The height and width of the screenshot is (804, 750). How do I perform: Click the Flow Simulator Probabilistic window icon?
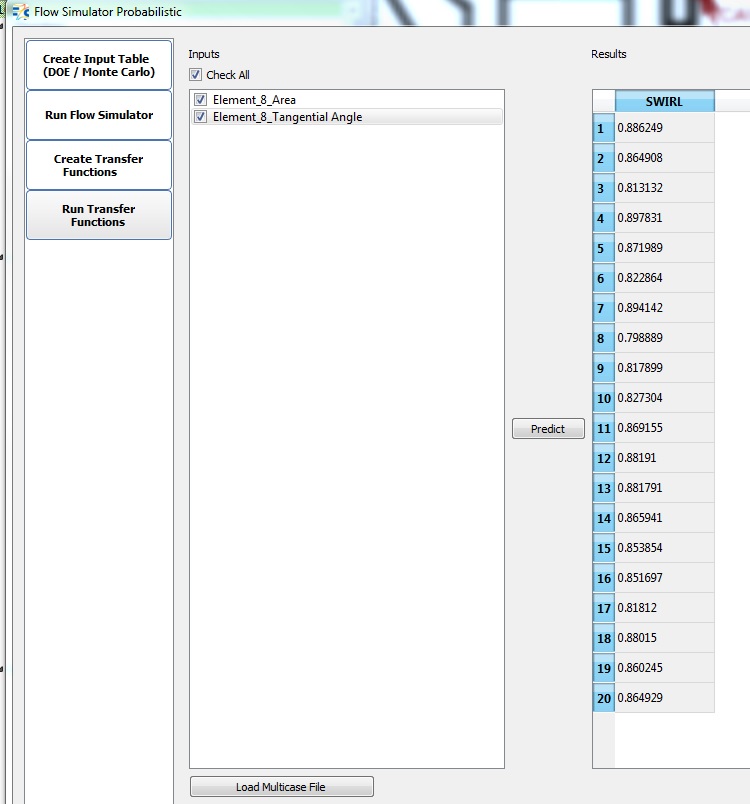click(x=19, y=12)
